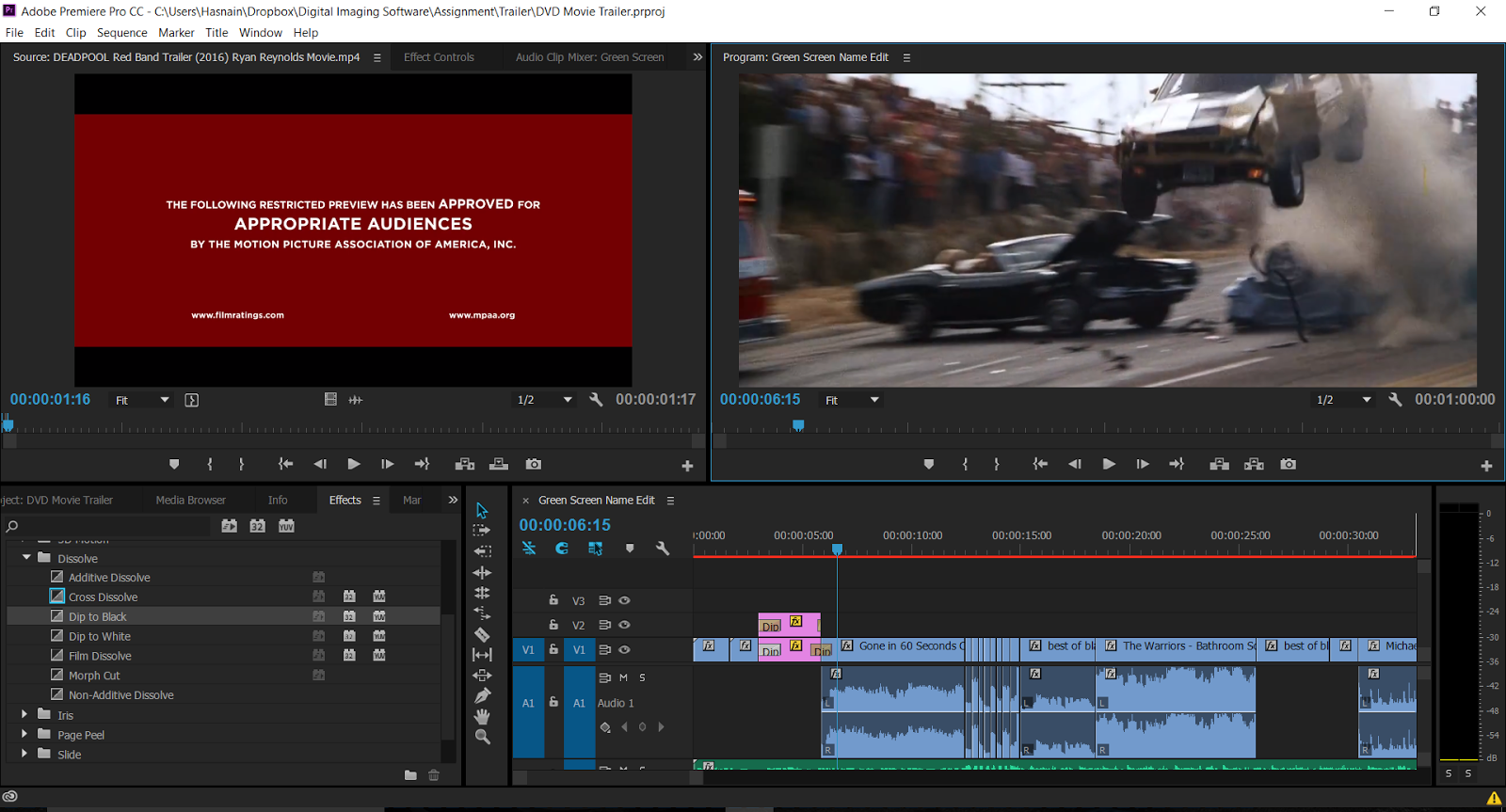This screenshot has width=1506, height=812.
Task: Select the Zoom magnifier tool
Action: pos(482,737)
